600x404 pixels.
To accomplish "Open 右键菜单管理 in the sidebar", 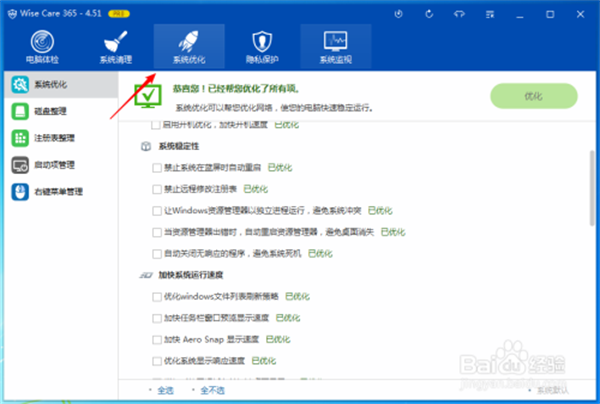I will (x=61, y=192).
